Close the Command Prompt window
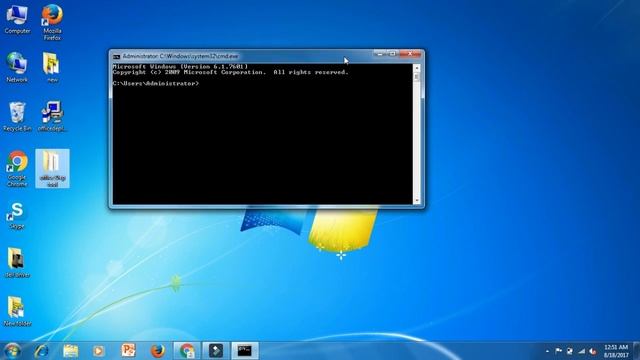Screen dimensions: 640x360 point(410,54)
